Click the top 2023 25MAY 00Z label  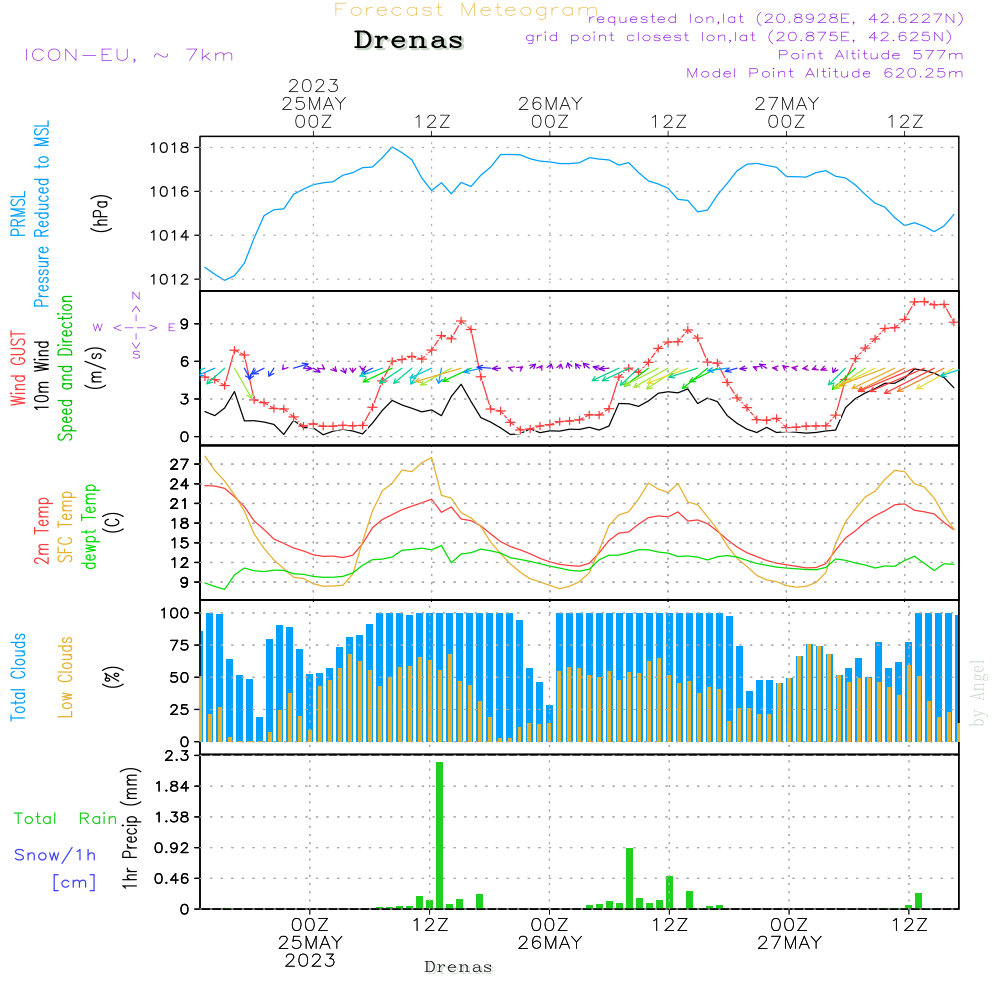pos(313,104)
